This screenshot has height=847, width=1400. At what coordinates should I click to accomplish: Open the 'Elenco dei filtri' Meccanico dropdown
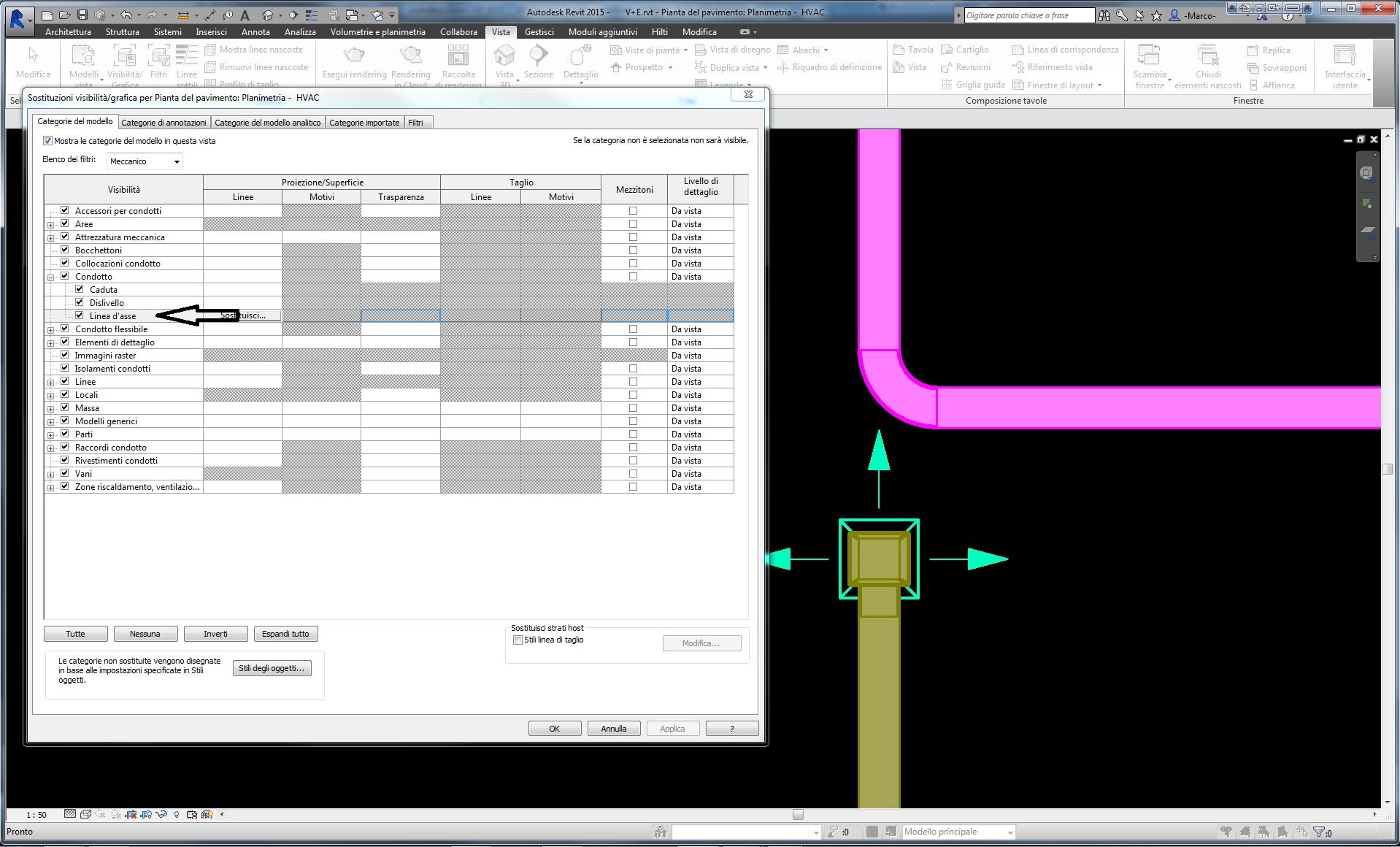[145, 161]
